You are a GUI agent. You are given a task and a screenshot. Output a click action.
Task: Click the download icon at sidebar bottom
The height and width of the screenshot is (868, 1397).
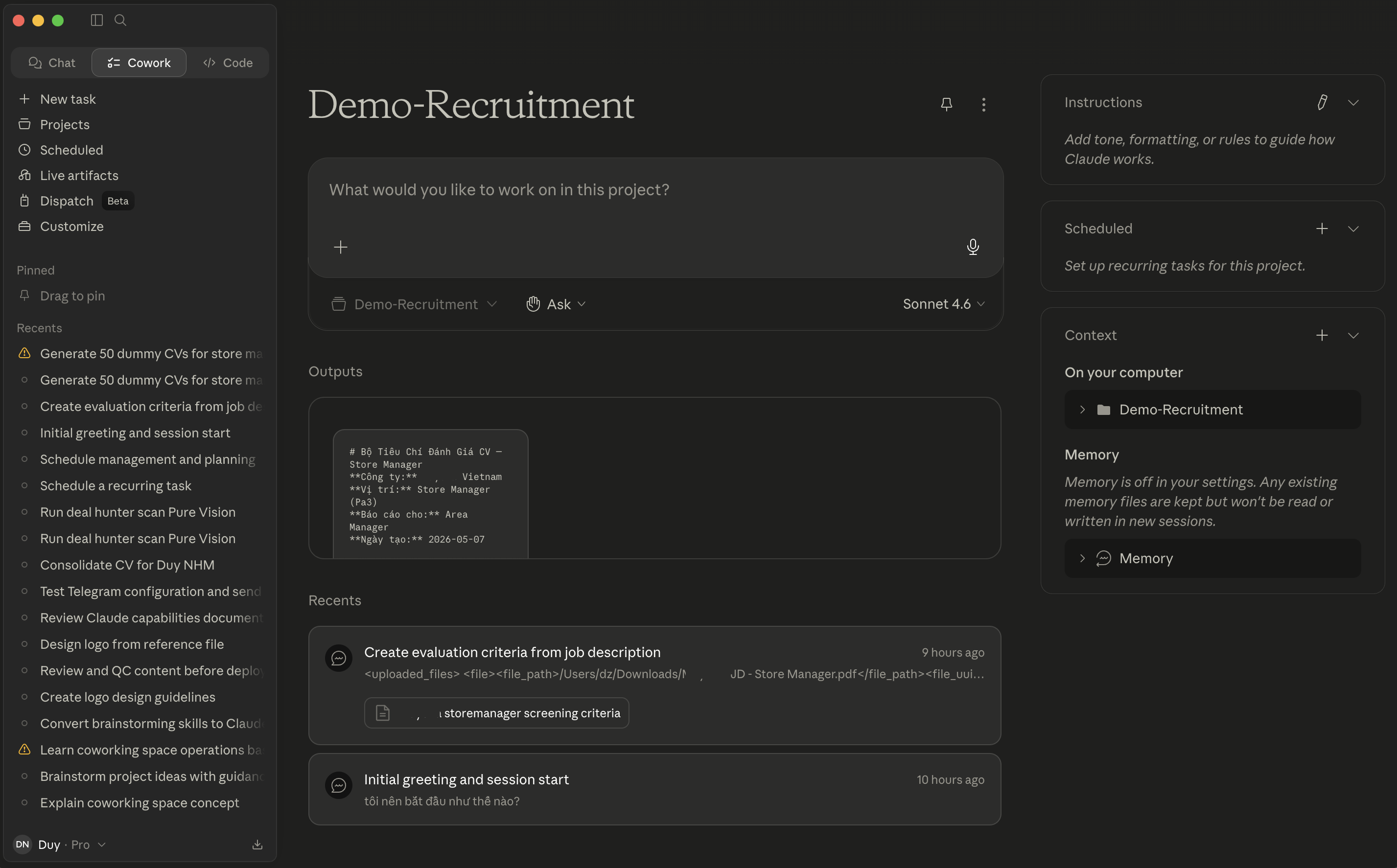[x=257, y=844]
